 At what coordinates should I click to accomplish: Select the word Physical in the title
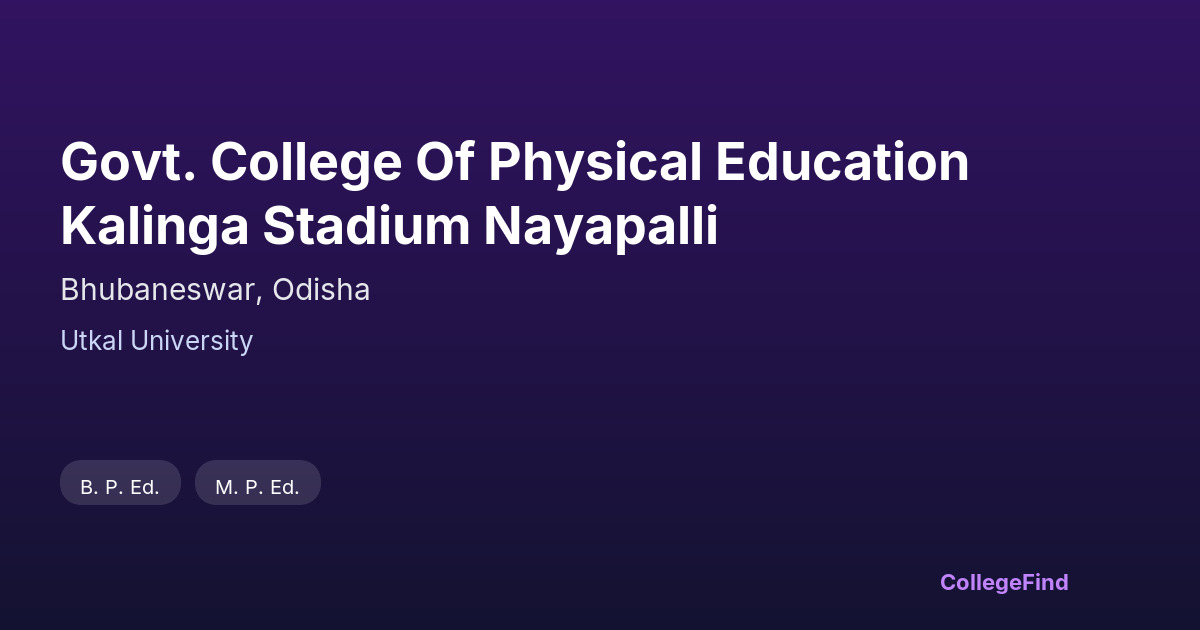tap(595, 162)
